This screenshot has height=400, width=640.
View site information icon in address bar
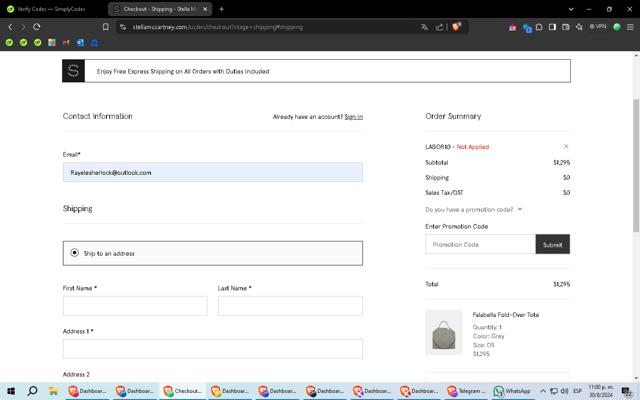pyautogui.click(x=123, y=27)
